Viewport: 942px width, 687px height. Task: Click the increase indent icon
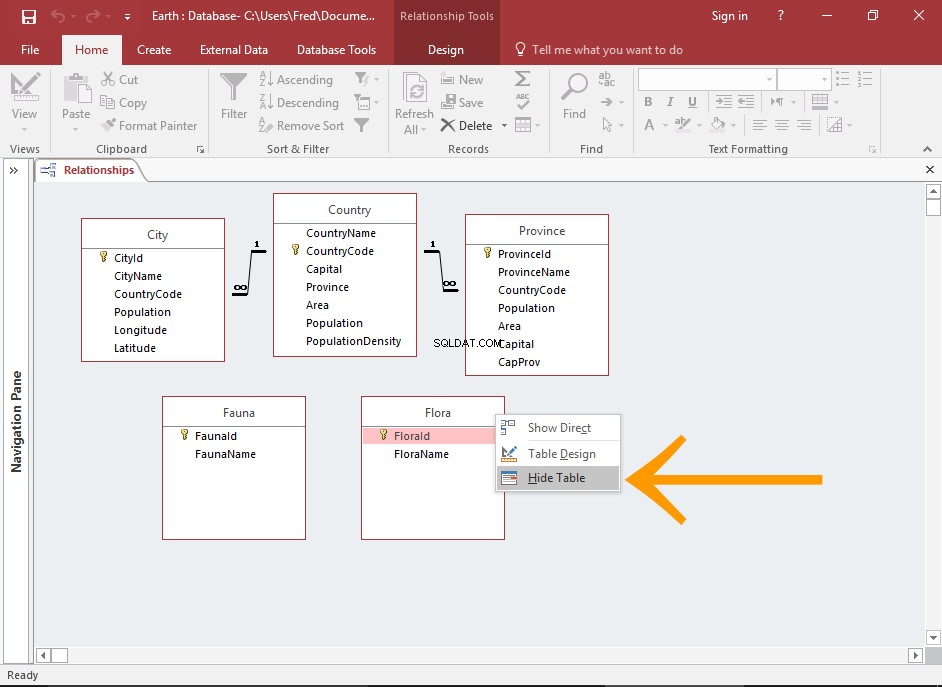tap(724, 101)
